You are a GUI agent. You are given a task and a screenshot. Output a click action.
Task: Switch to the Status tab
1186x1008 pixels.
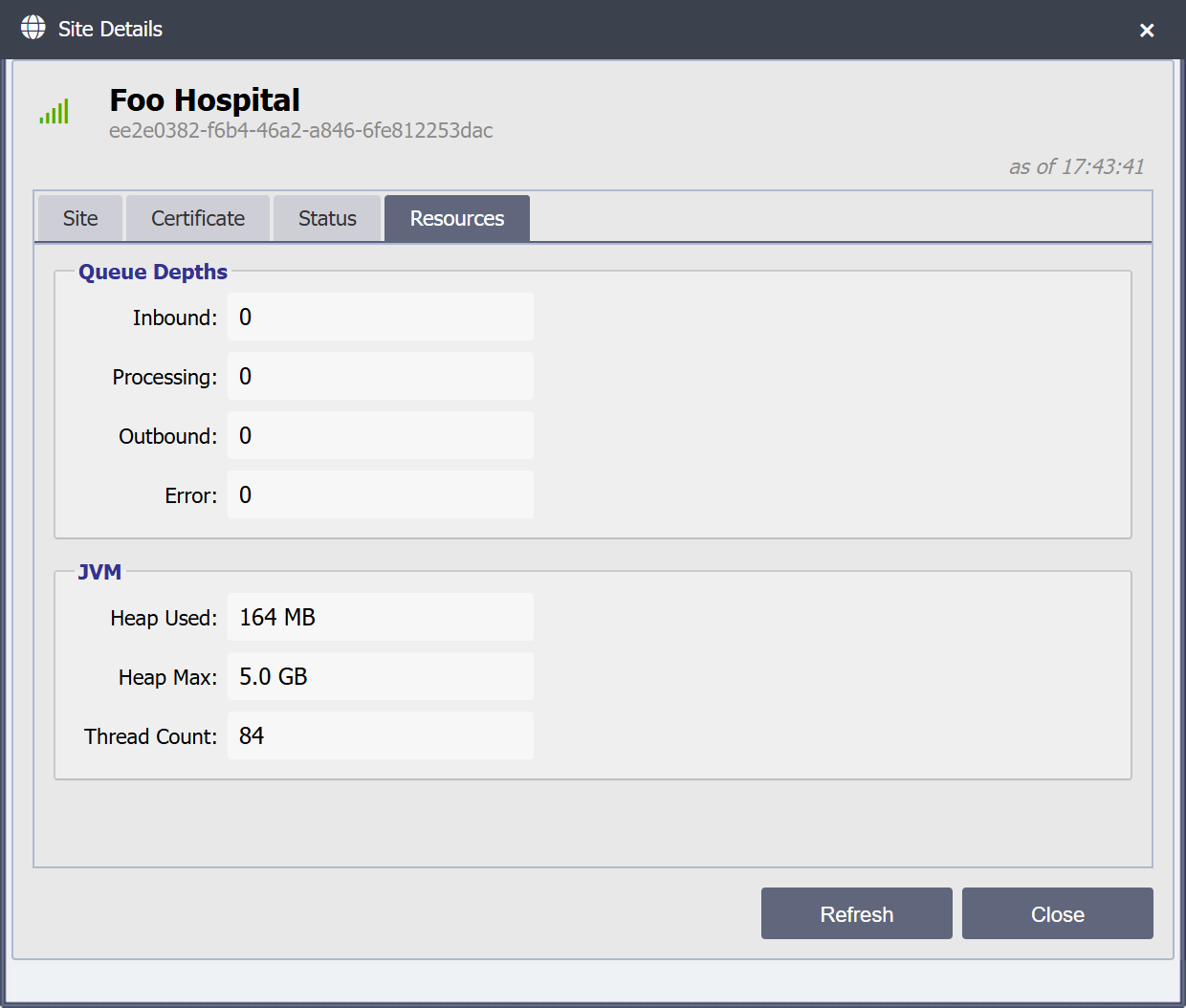point(327,218)
